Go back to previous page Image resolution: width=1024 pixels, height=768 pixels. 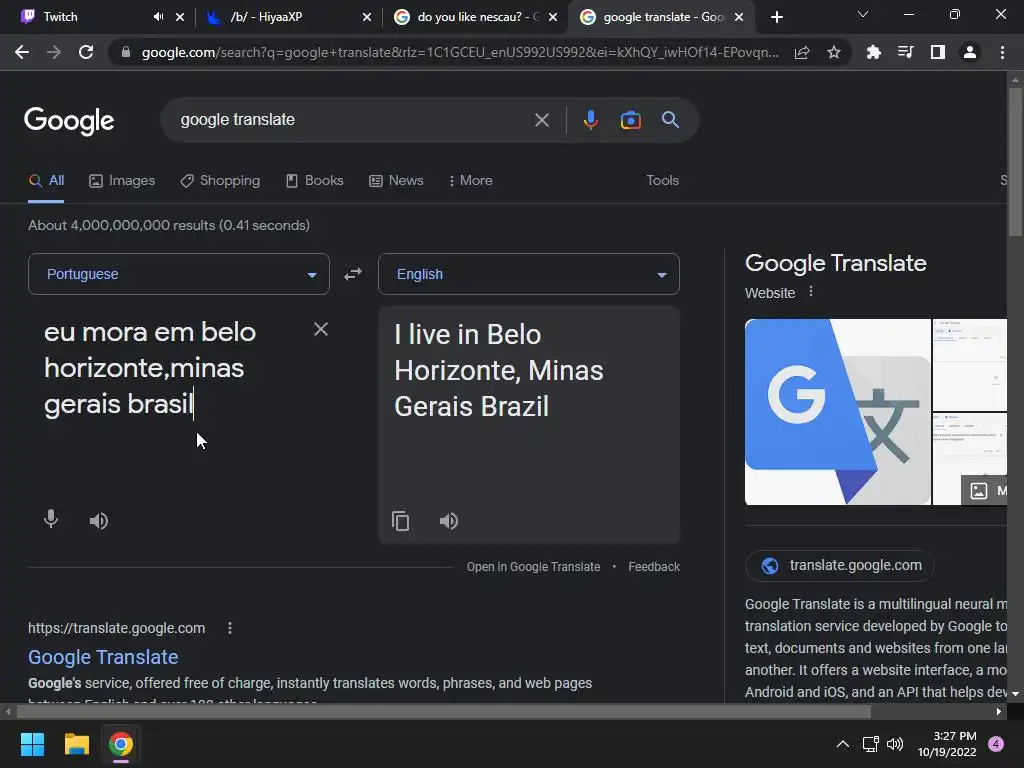click(x=22, y=52)
